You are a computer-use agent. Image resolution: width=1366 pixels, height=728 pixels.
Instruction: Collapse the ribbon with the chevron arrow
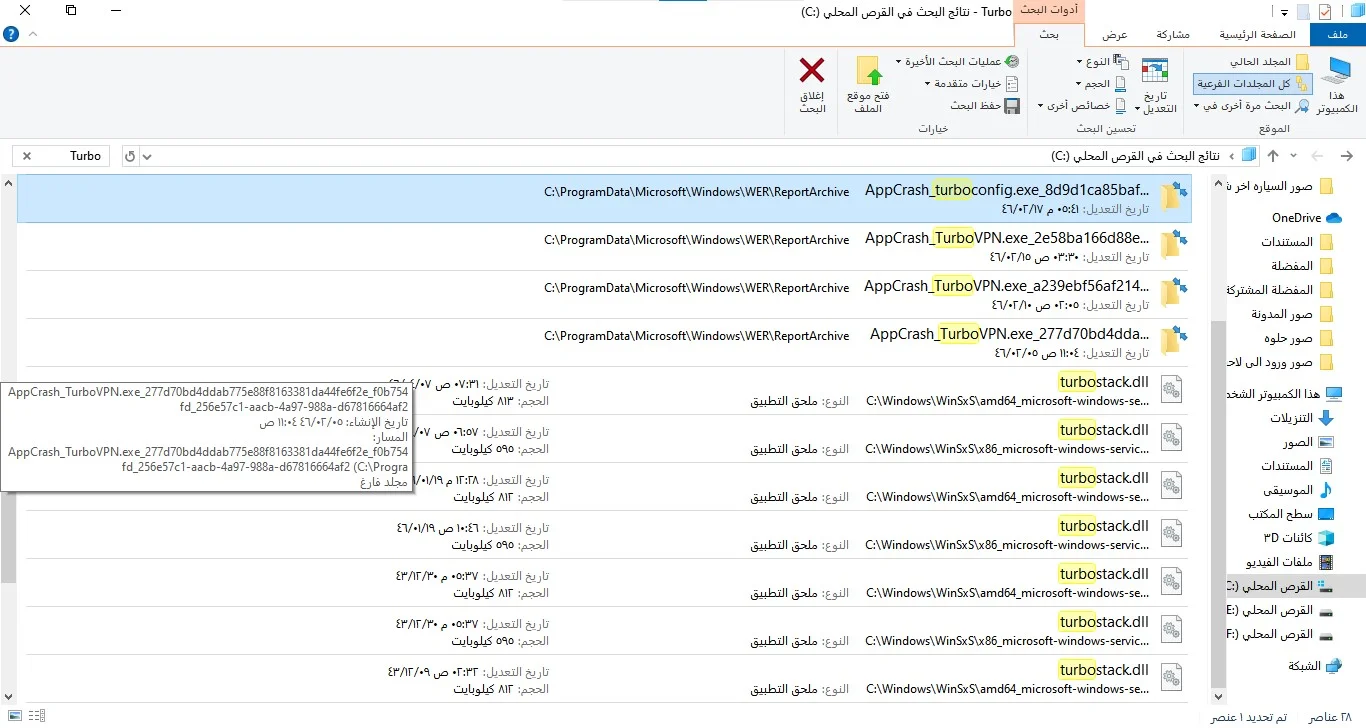point(34,34)
